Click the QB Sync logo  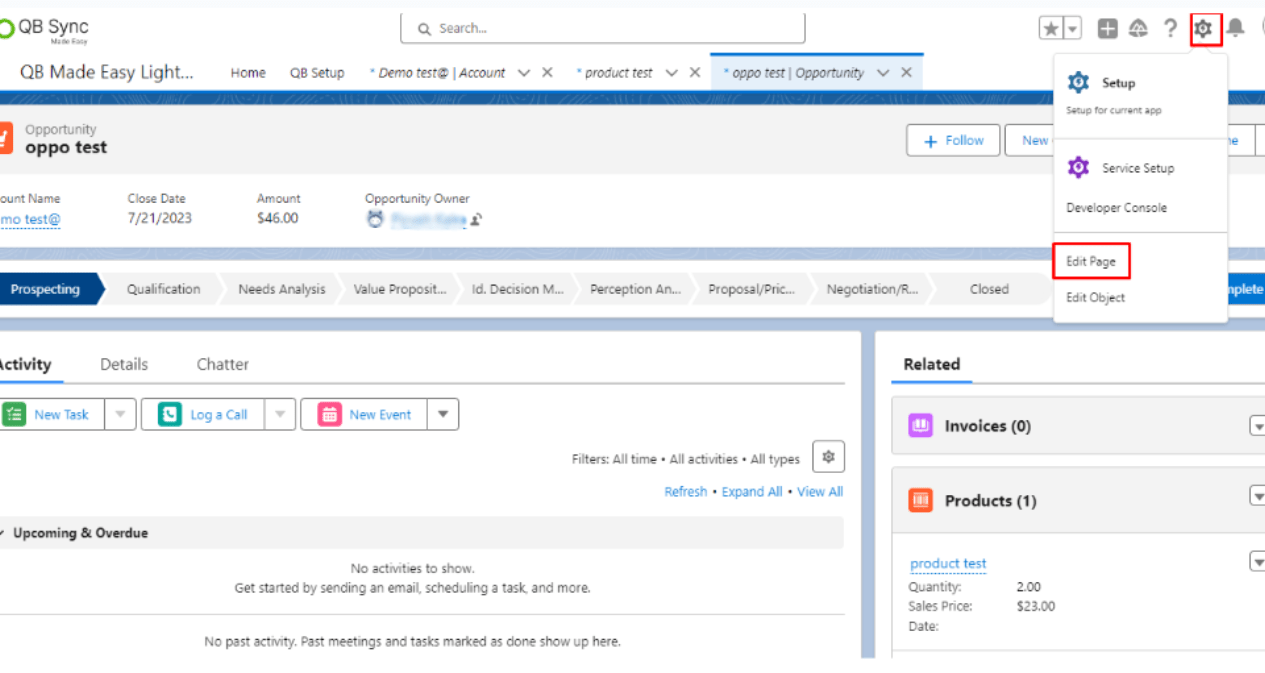coord(45,30)
